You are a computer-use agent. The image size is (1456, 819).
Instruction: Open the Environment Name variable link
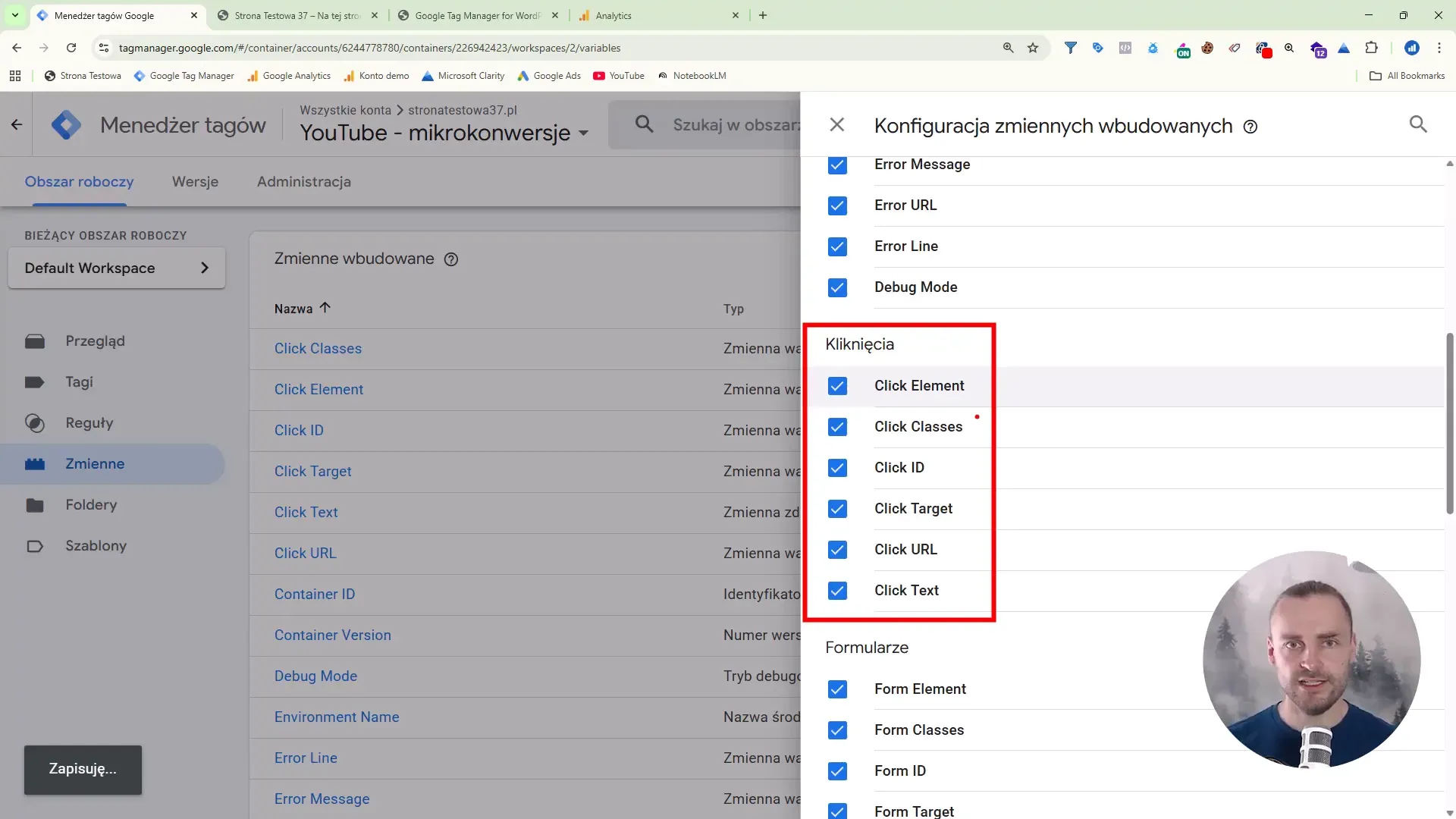coord(336,717)
